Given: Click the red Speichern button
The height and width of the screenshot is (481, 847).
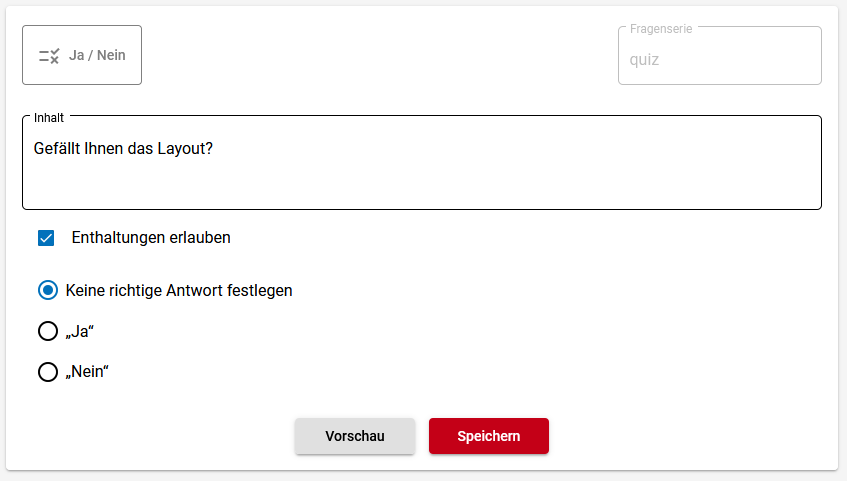Looking at the screenshot, I should pyautogui.click(x=489, y=436).
